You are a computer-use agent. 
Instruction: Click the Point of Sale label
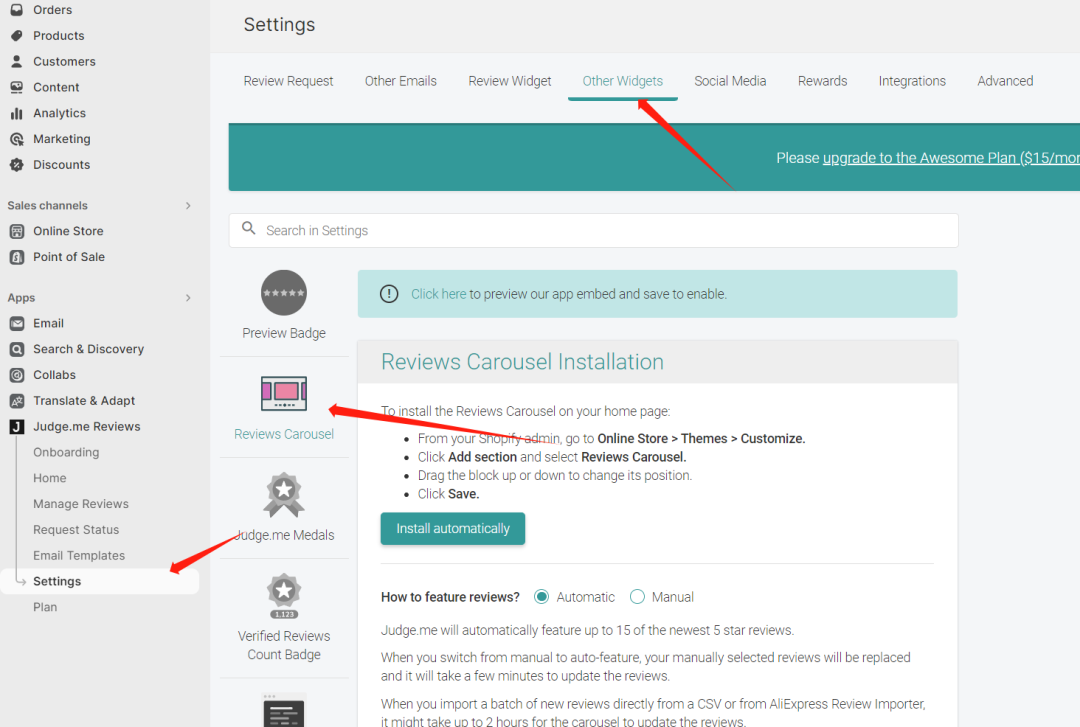point(69,257)
